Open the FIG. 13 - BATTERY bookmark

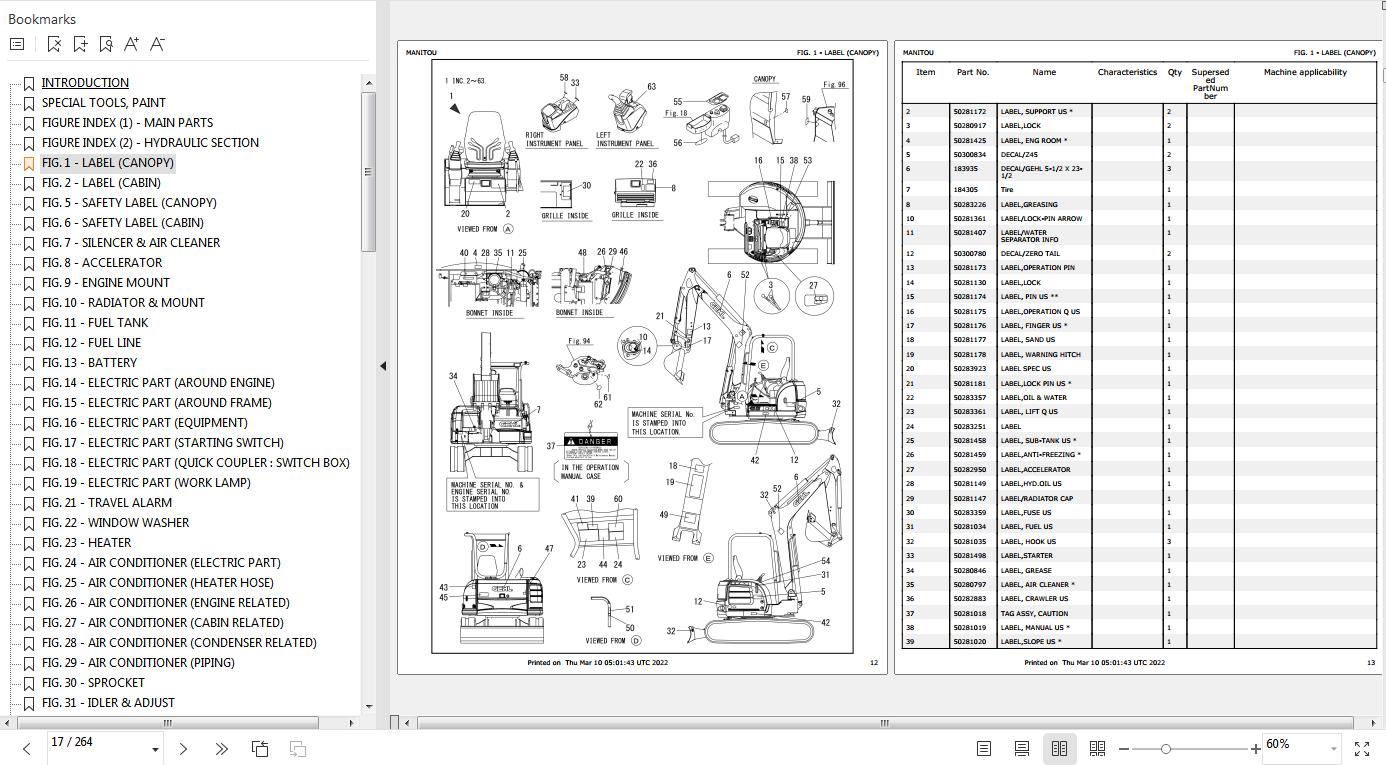[89, 362]
